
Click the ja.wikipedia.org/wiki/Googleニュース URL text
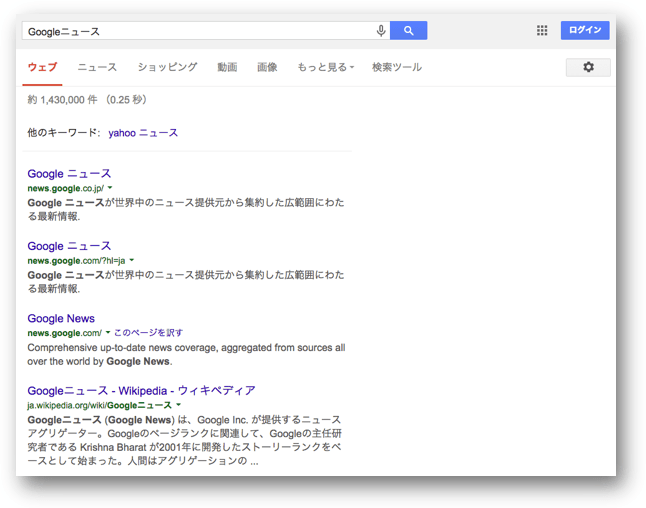click(99, 405)
